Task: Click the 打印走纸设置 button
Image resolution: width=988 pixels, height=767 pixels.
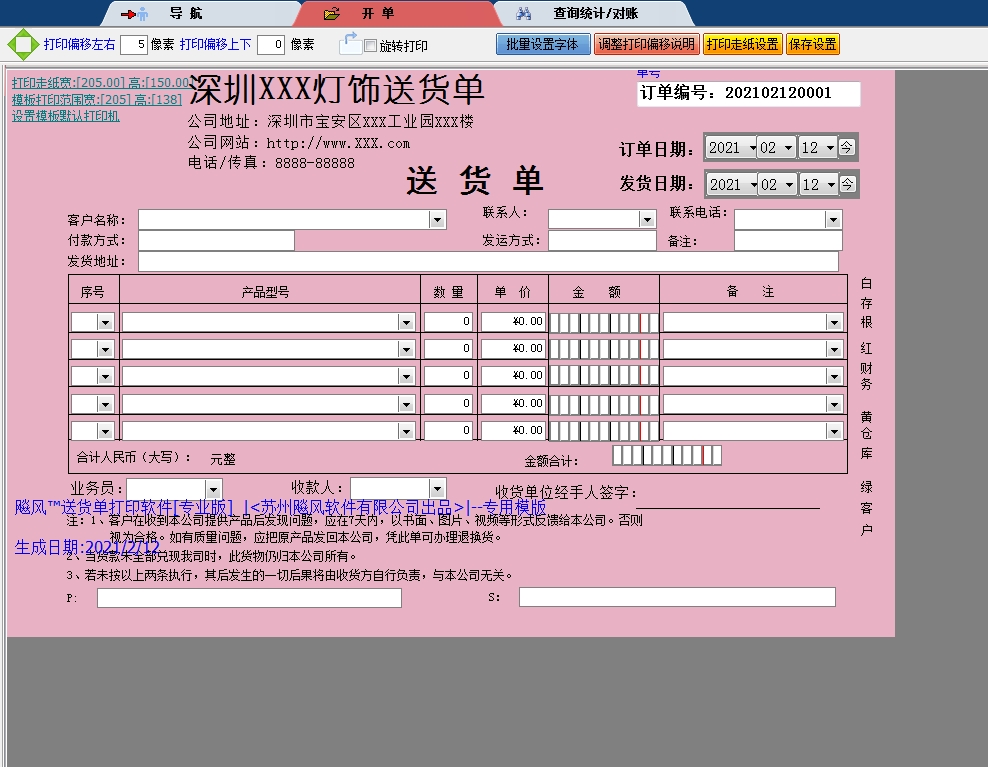Action: pos(741,44)
